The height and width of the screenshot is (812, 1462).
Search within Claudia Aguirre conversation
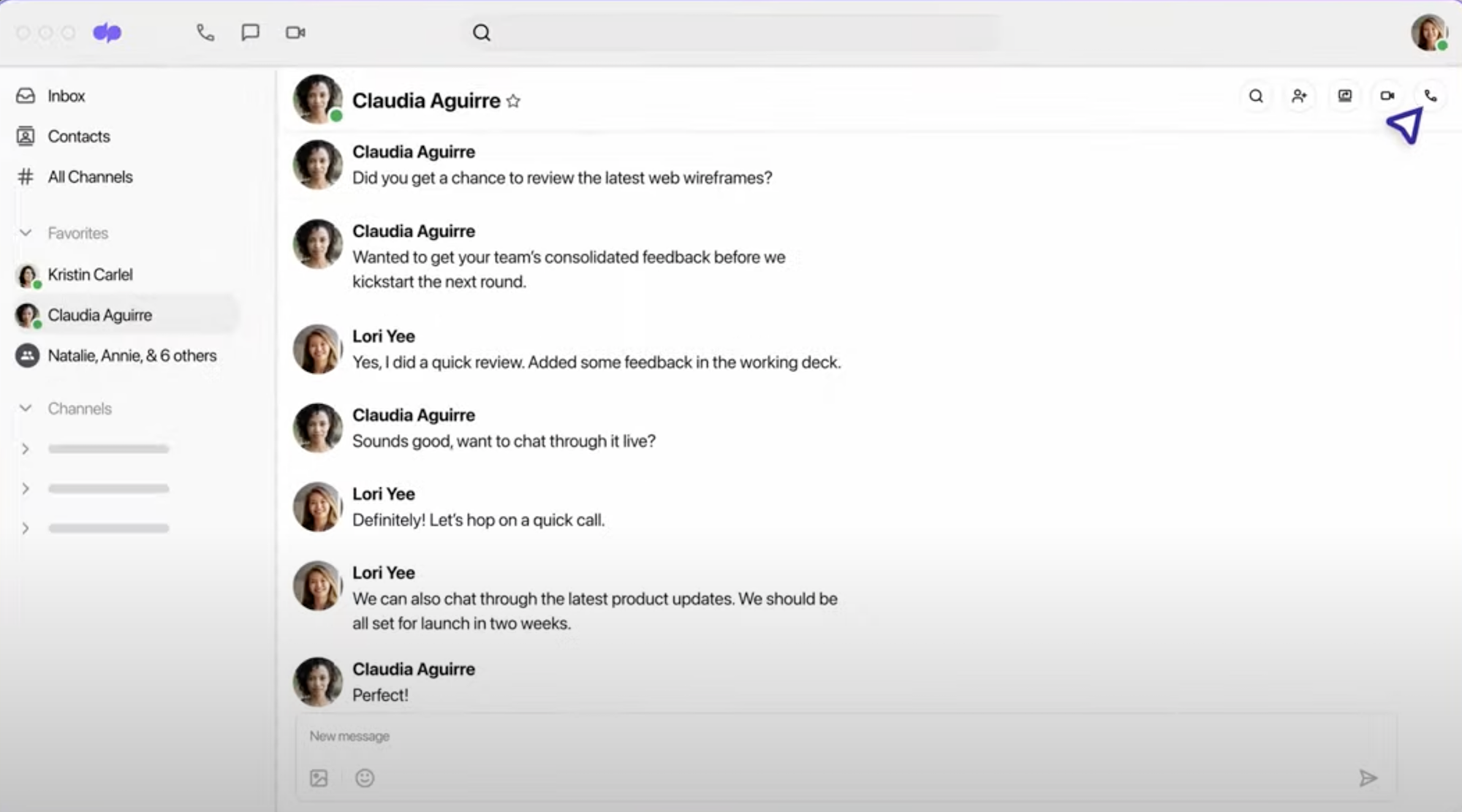1256,96
